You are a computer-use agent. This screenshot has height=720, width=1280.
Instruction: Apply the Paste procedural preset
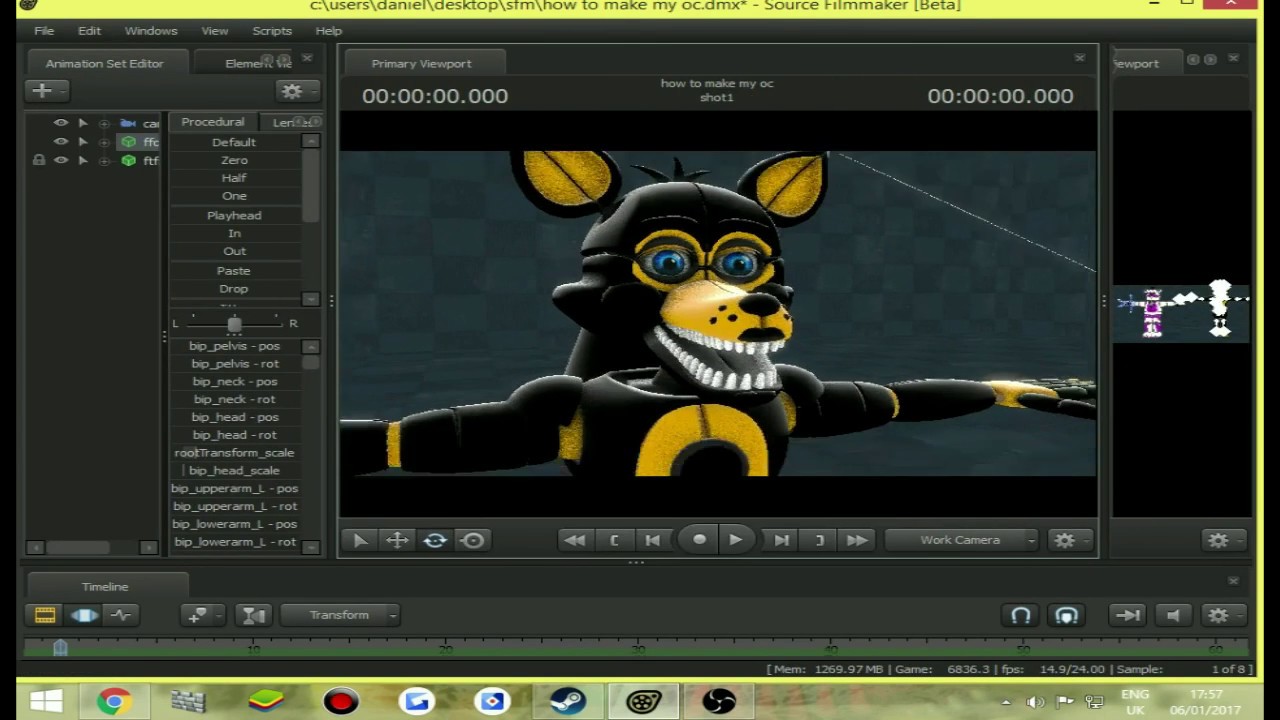tap(234, 271)
